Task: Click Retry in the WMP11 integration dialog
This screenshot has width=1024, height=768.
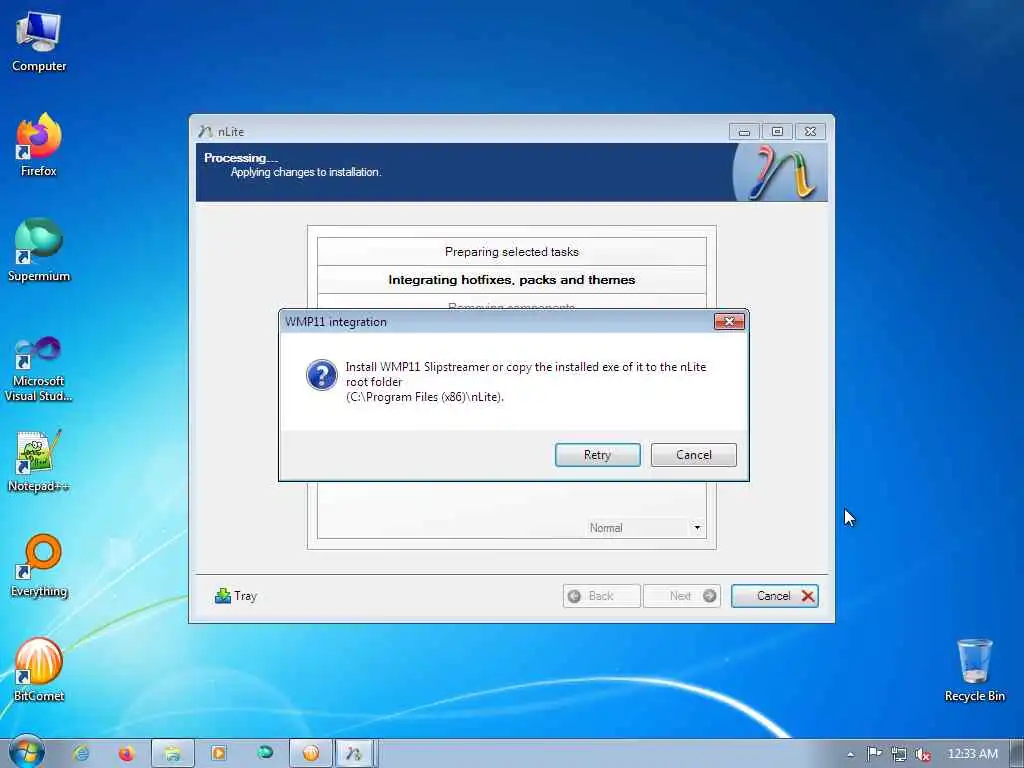Action: pyautogui.click(x=598, y=455)
